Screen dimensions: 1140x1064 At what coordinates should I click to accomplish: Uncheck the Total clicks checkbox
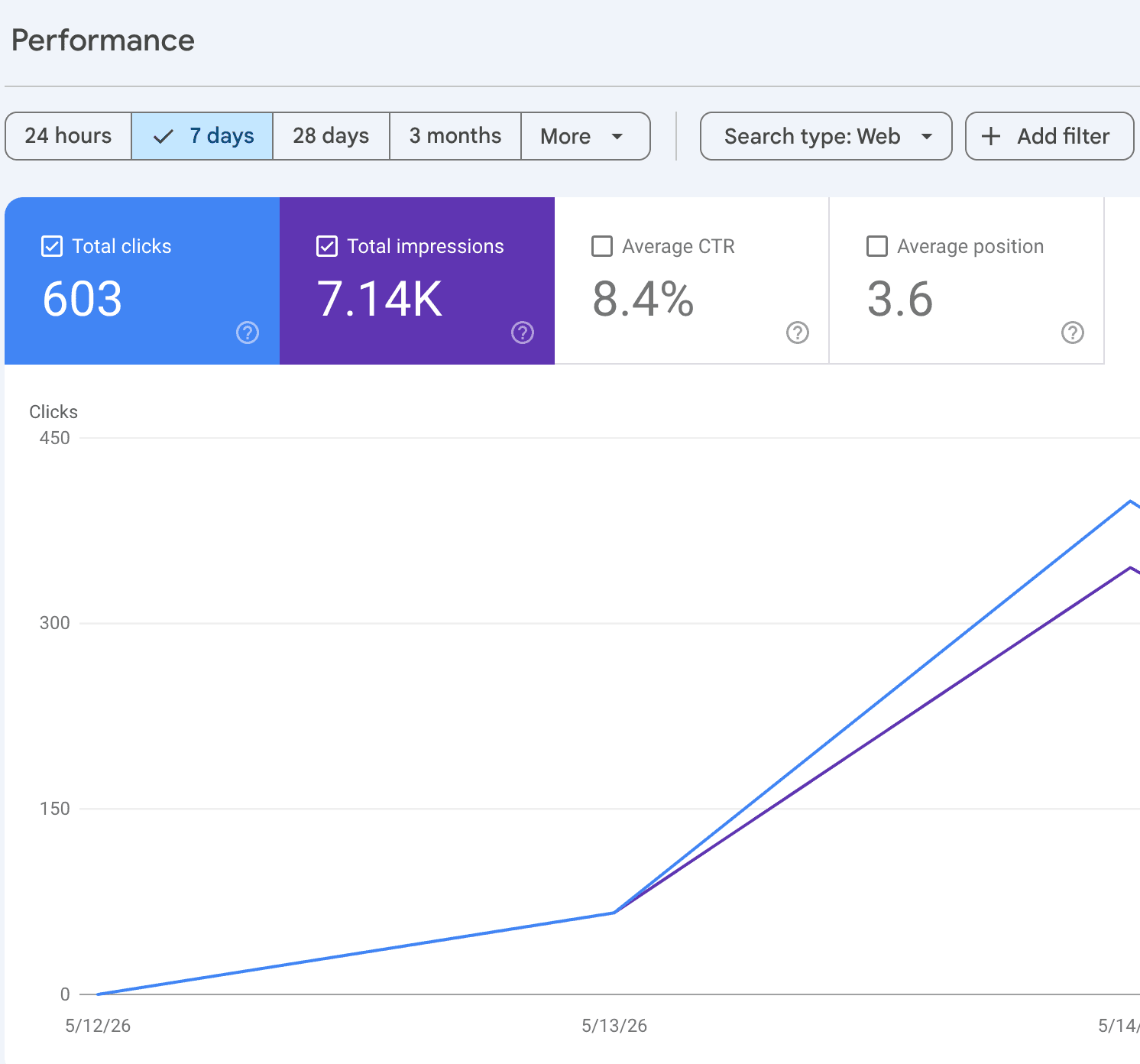[x=52, y=246]
